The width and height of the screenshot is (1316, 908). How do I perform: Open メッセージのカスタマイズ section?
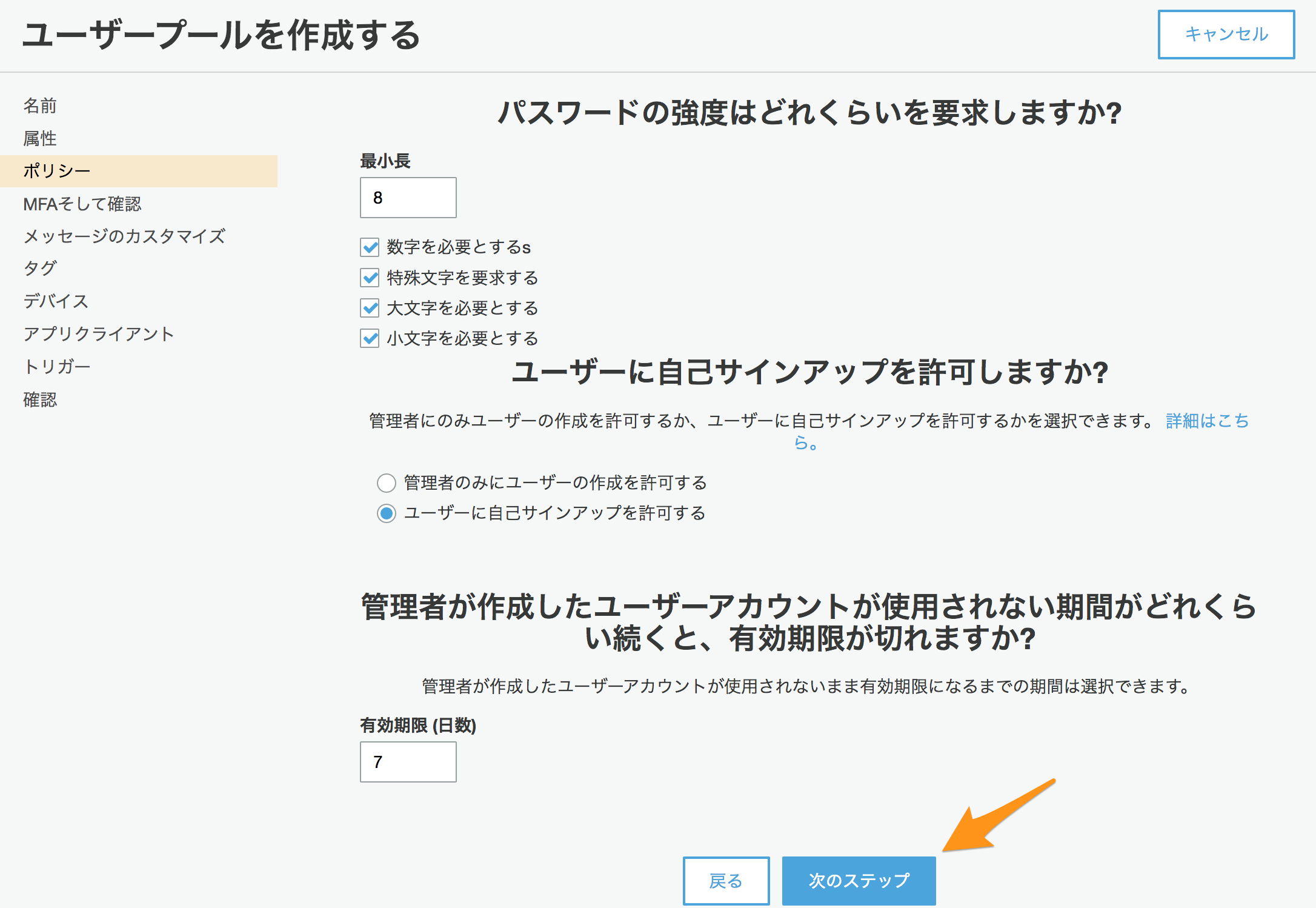tap(125, 236)
